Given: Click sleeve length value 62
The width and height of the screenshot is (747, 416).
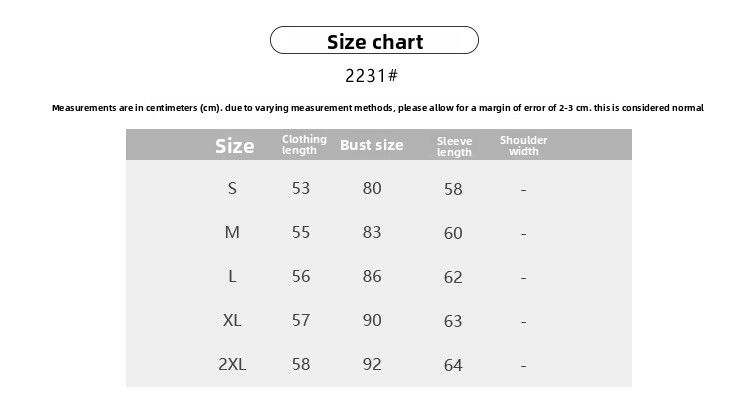Looking at the screenshot, I should click(x=453, y=277).
